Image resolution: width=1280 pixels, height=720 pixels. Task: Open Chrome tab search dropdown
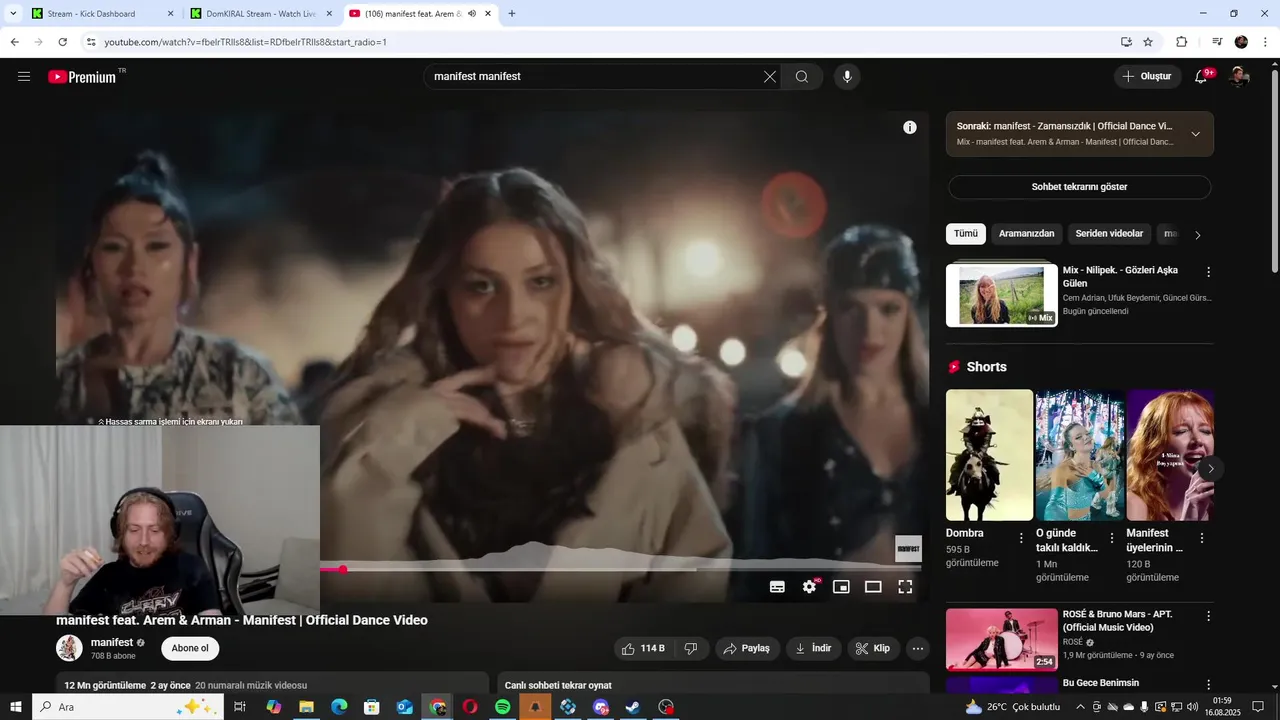pos(13,14)
